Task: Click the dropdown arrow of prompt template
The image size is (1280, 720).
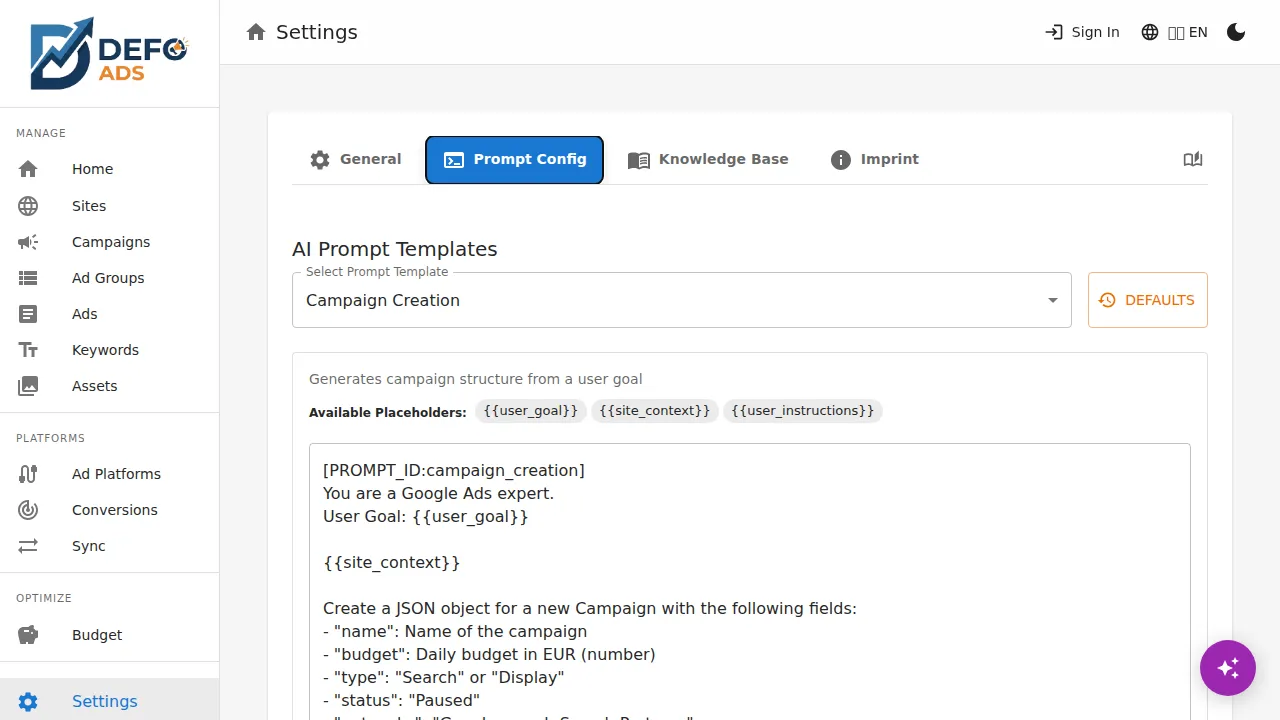Action: (1052, 300)
